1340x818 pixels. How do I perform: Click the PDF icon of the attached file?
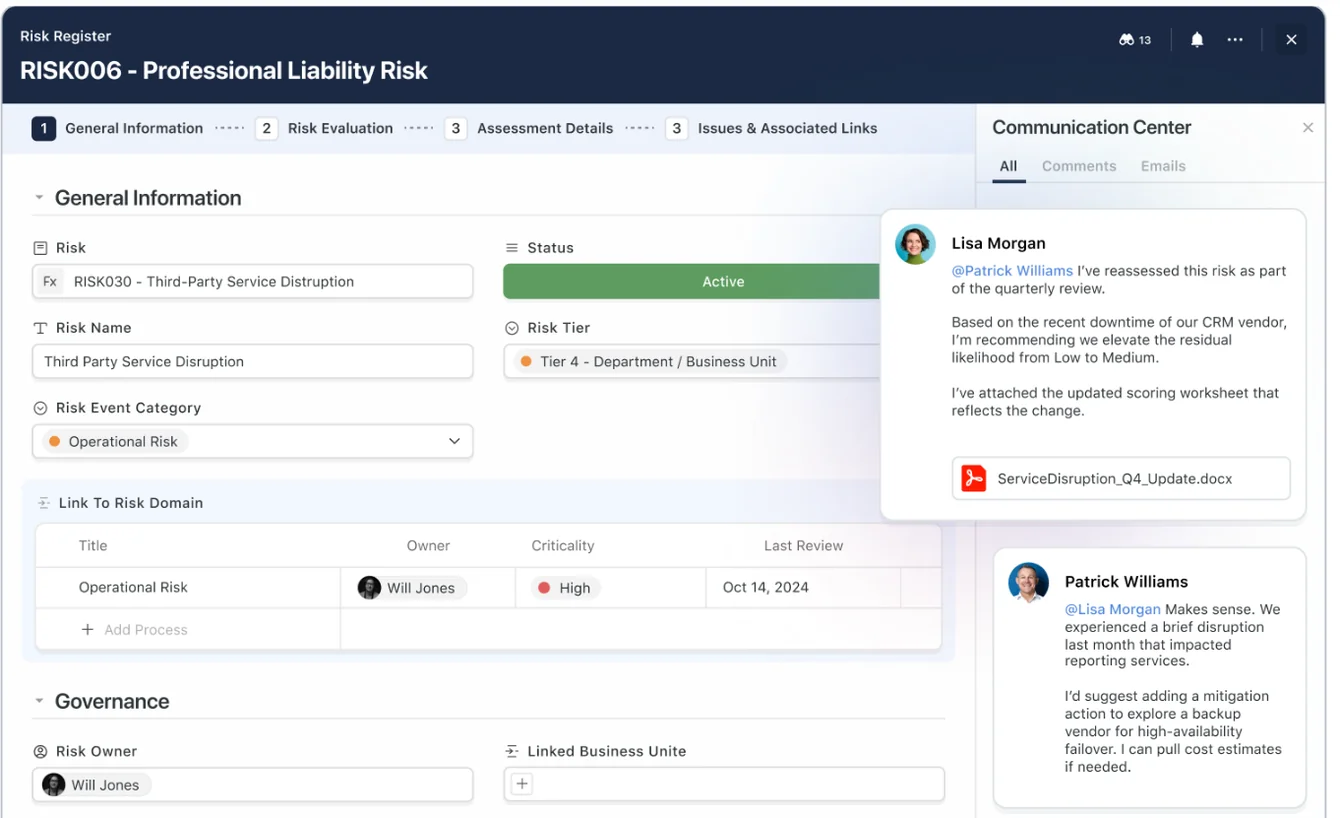pyautogui.click(x=973, y=478)
